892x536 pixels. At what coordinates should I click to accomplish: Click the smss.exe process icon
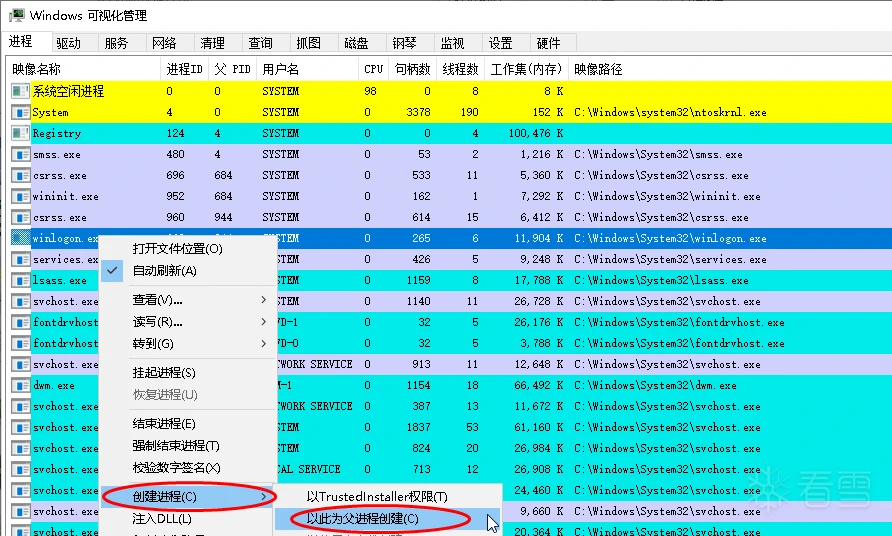[20, 154]
